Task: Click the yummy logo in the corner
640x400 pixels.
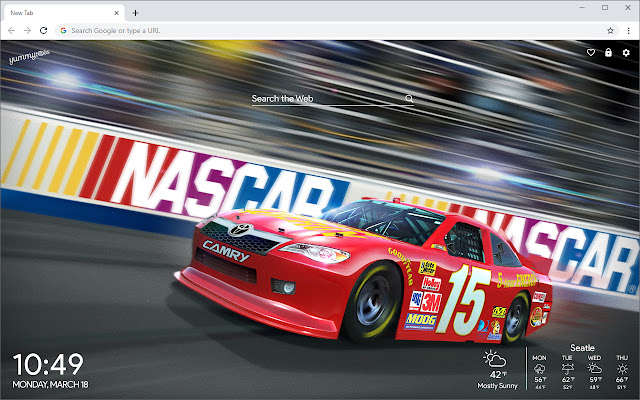Action: tap(29, 57)
